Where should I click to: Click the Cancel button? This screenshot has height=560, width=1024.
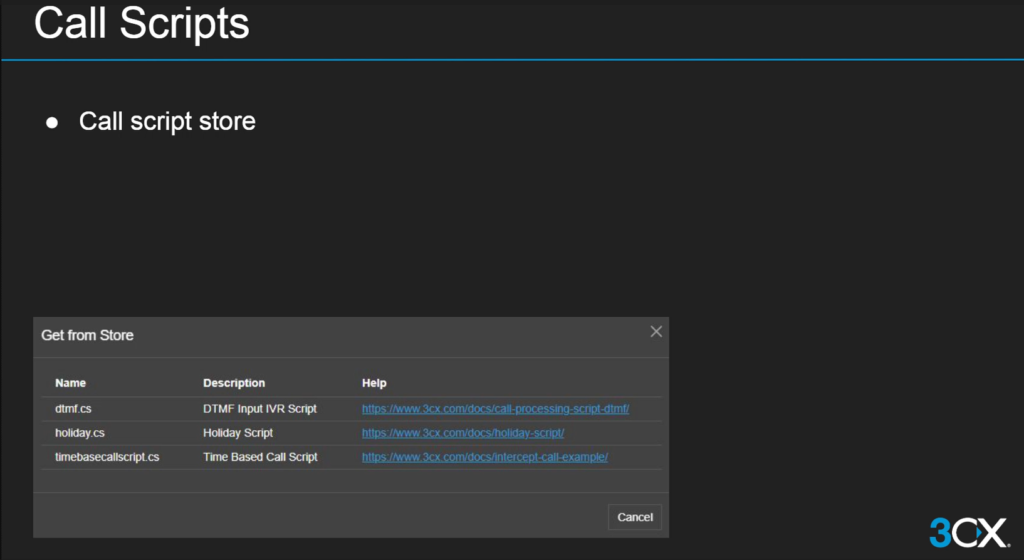pyautogui.click(x=635, y=517)
